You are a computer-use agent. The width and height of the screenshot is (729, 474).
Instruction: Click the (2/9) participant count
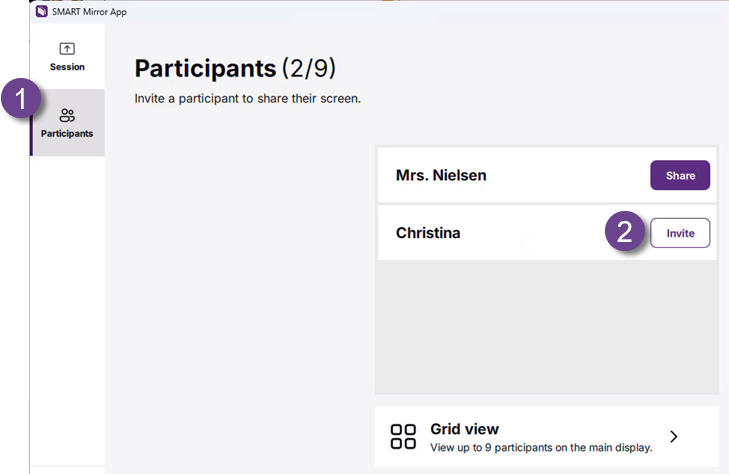tap(309, 68)
